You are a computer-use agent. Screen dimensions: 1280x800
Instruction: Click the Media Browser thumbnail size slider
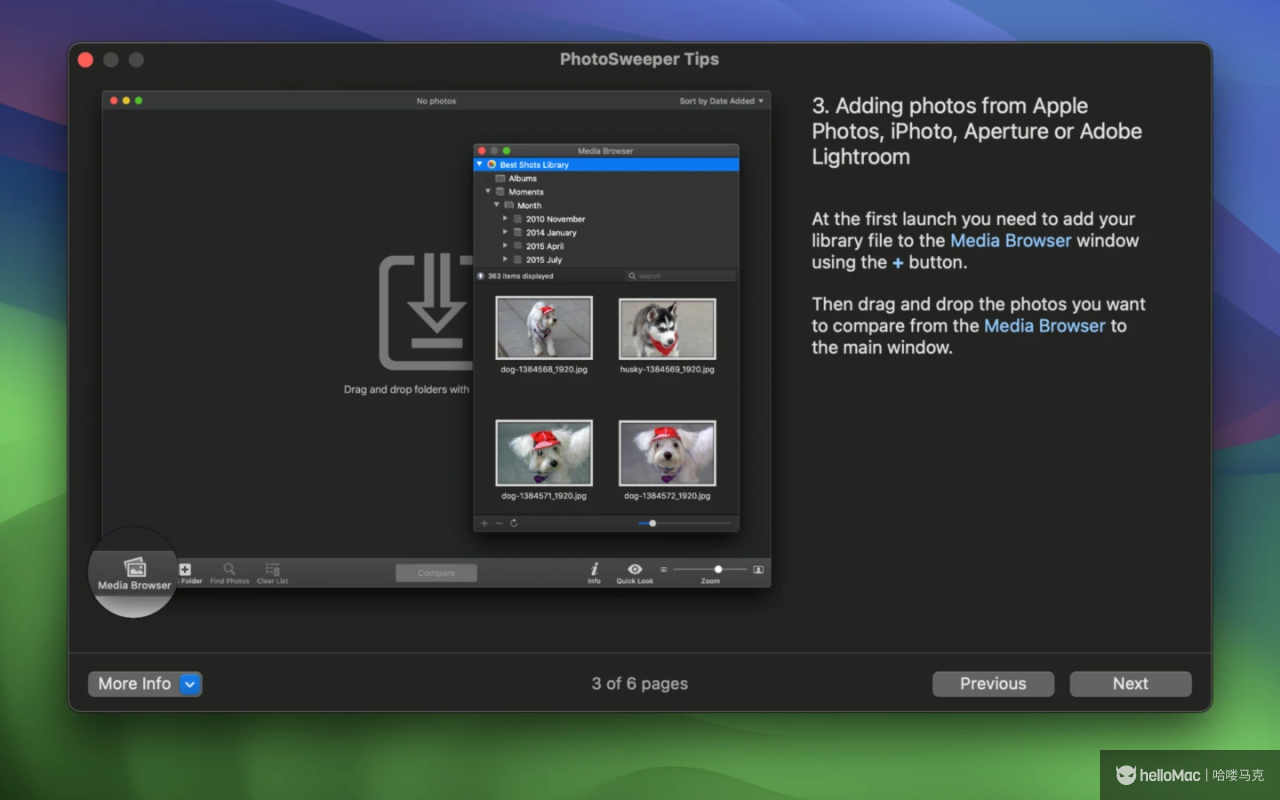coord(685,523)
